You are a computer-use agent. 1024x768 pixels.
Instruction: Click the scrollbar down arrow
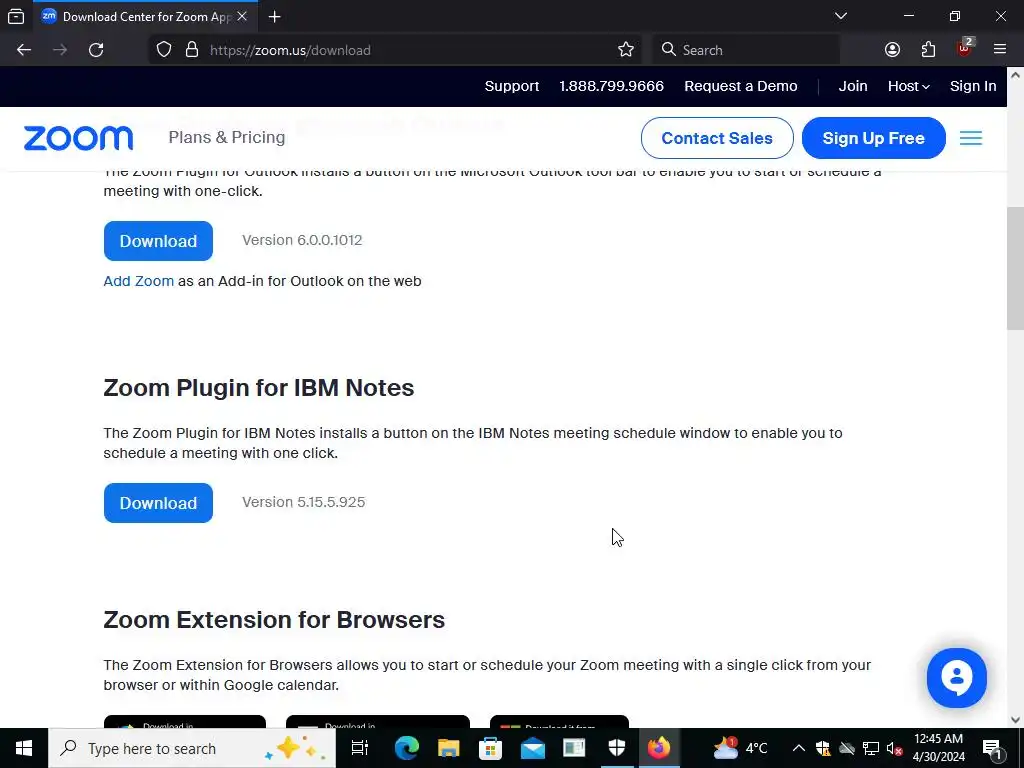[1015, 720]
